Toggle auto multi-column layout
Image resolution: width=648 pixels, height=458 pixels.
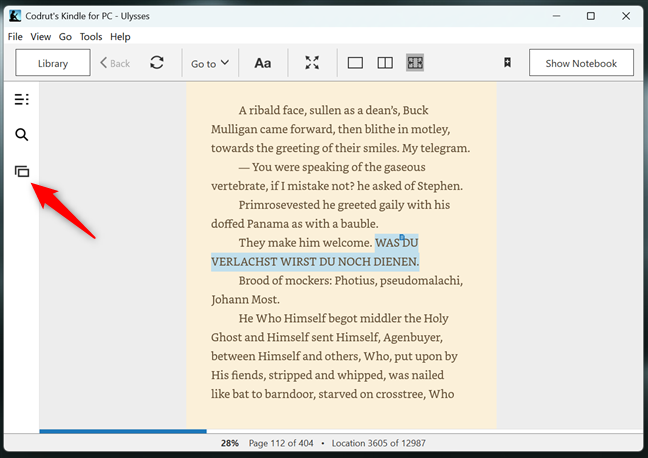click(415, 63)
